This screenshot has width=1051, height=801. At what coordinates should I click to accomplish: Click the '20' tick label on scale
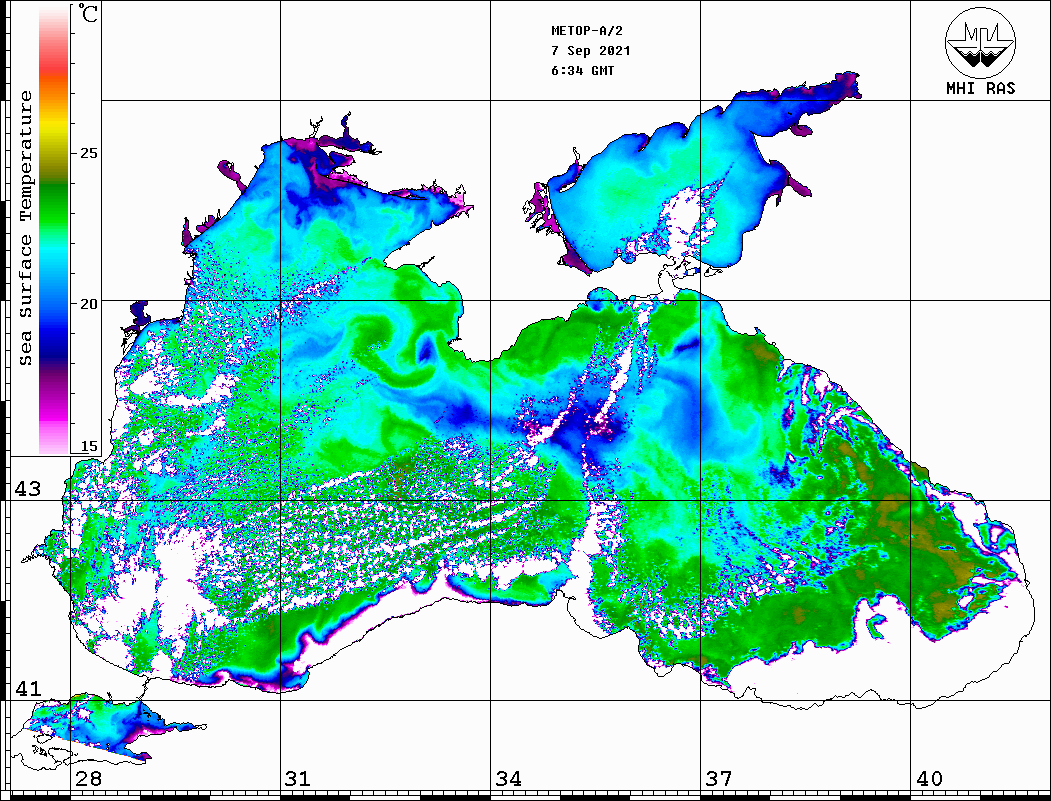[88, 304]
